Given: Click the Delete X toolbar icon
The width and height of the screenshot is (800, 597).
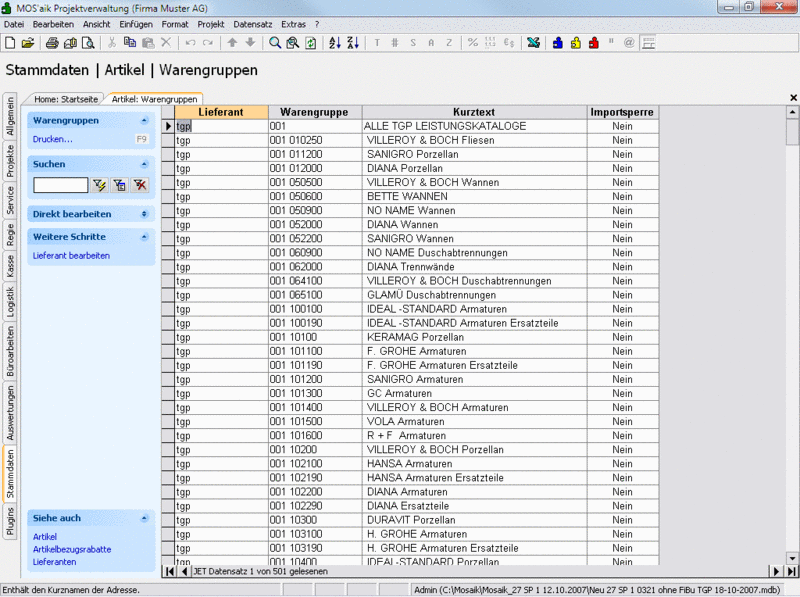Looking at the screenshot, I should [x=166, y=43].
